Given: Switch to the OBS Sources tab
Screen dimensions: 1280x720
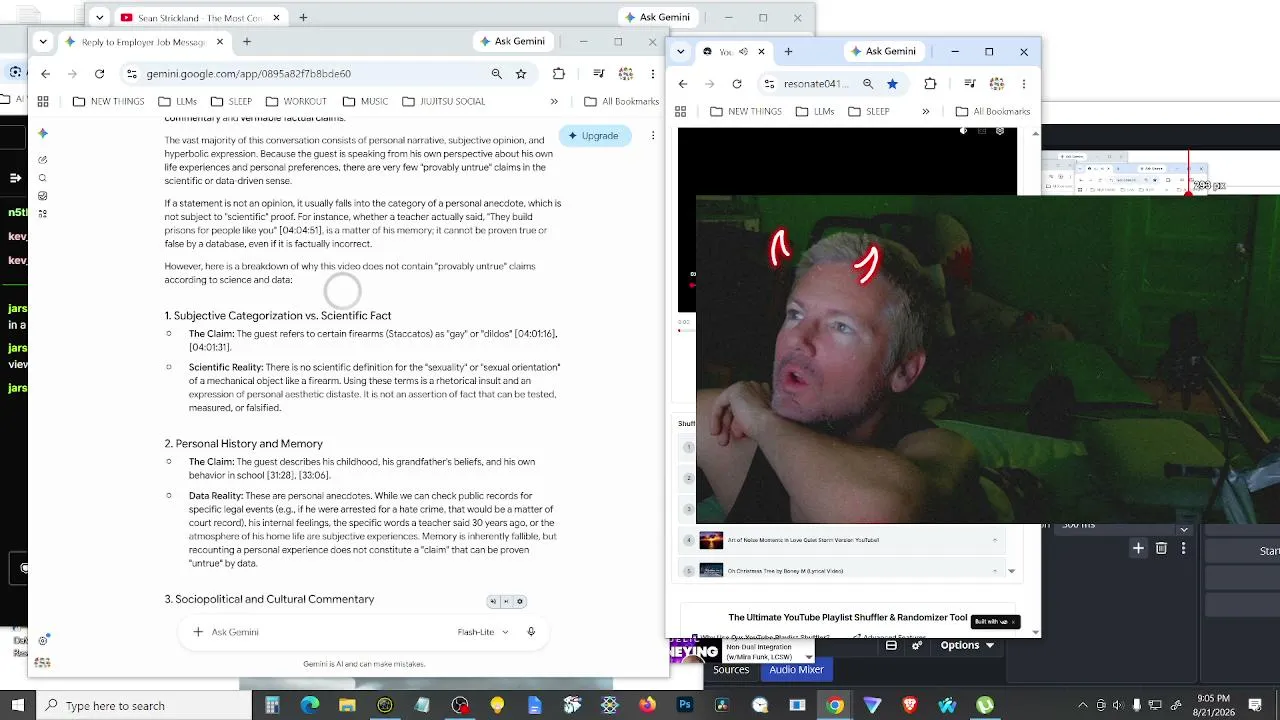Looking at the screenshot, I should [731, 670].
